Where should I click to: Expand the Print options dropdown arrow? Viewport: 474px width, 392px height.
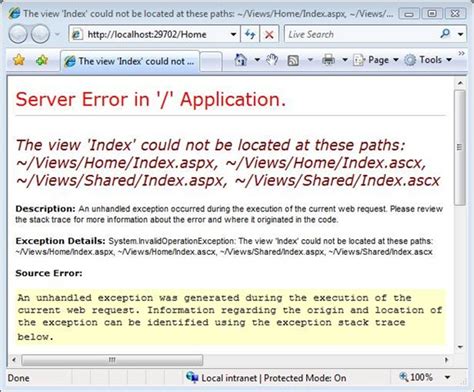[x=345, y=60]
